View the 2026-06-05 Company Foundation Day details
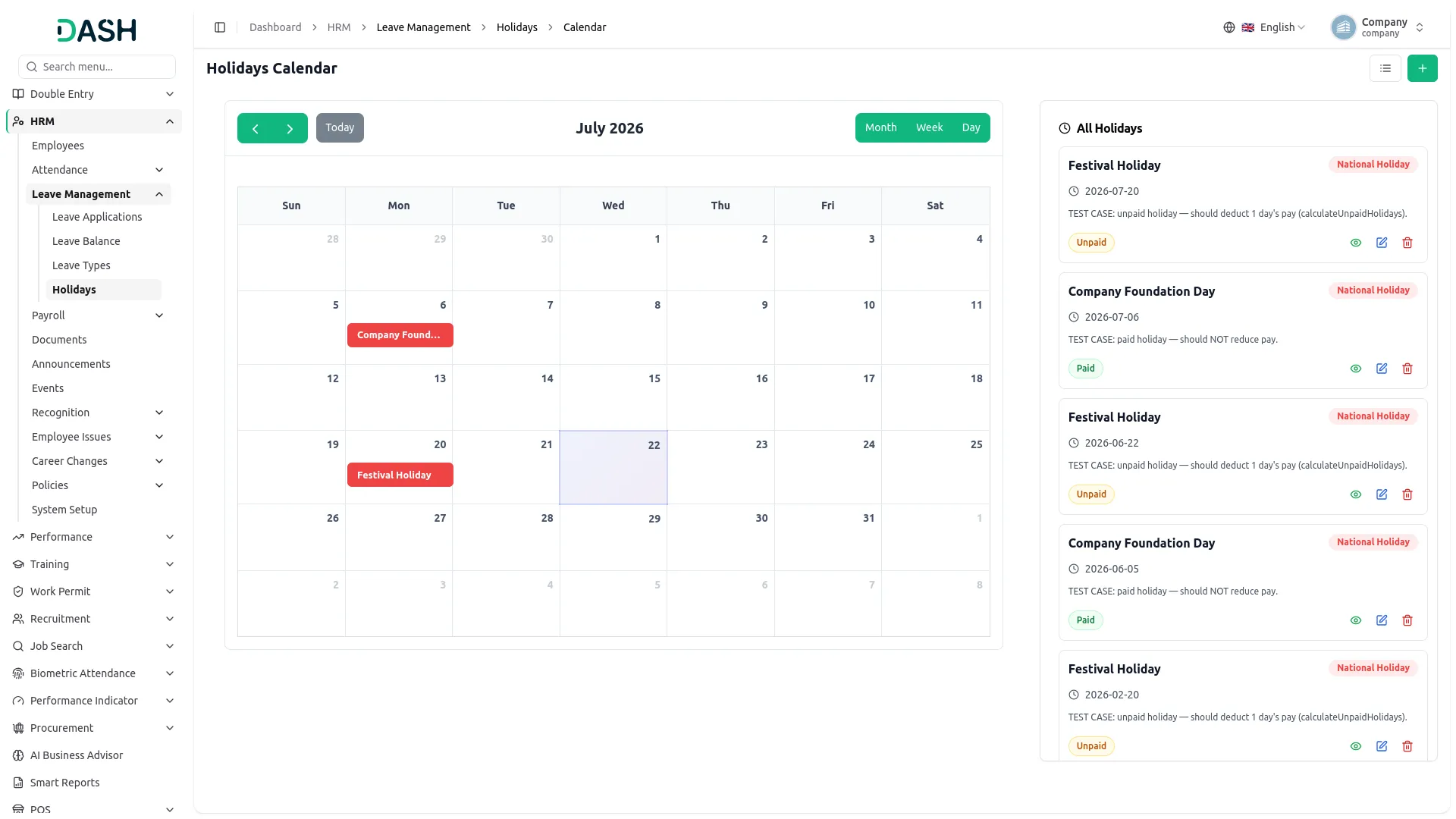Image resolution: width=1456 pixels, height=819 pixels. click(1356, 620)
